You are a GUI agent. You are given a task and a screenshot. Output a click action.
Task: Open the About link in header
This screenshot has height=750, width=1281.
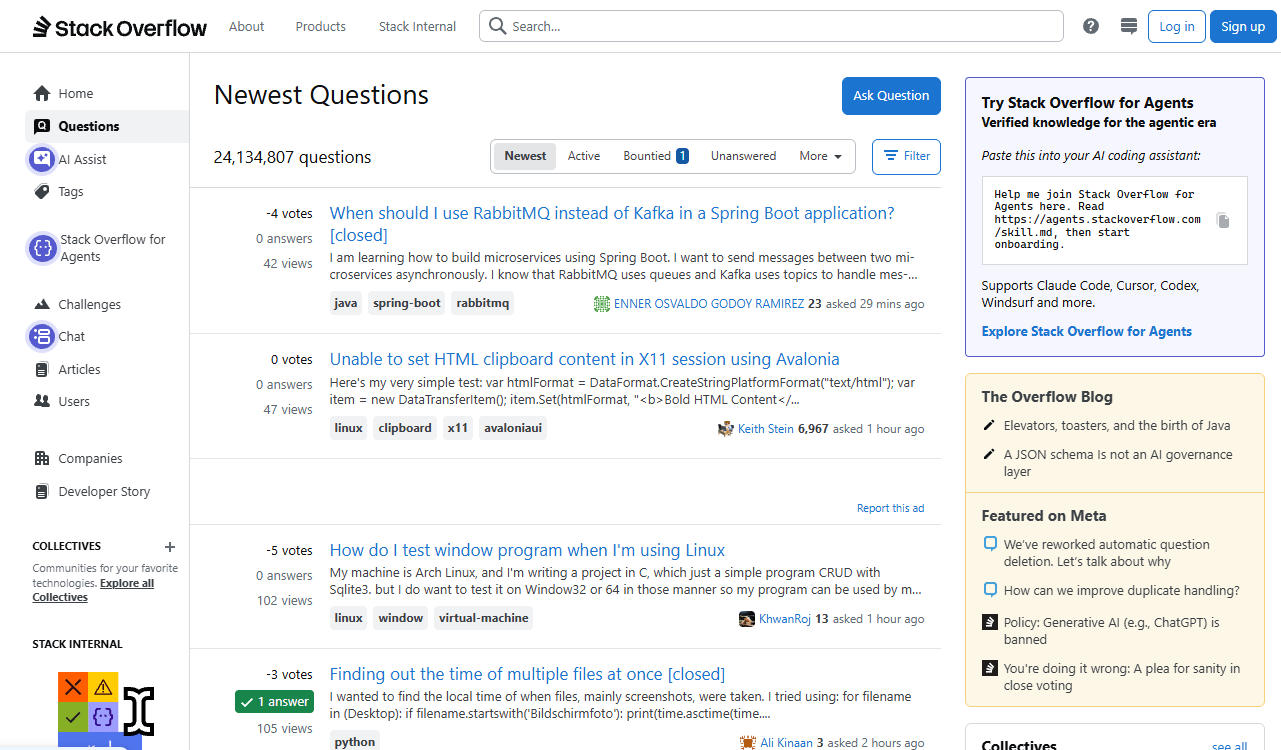(x=247, y=27)
